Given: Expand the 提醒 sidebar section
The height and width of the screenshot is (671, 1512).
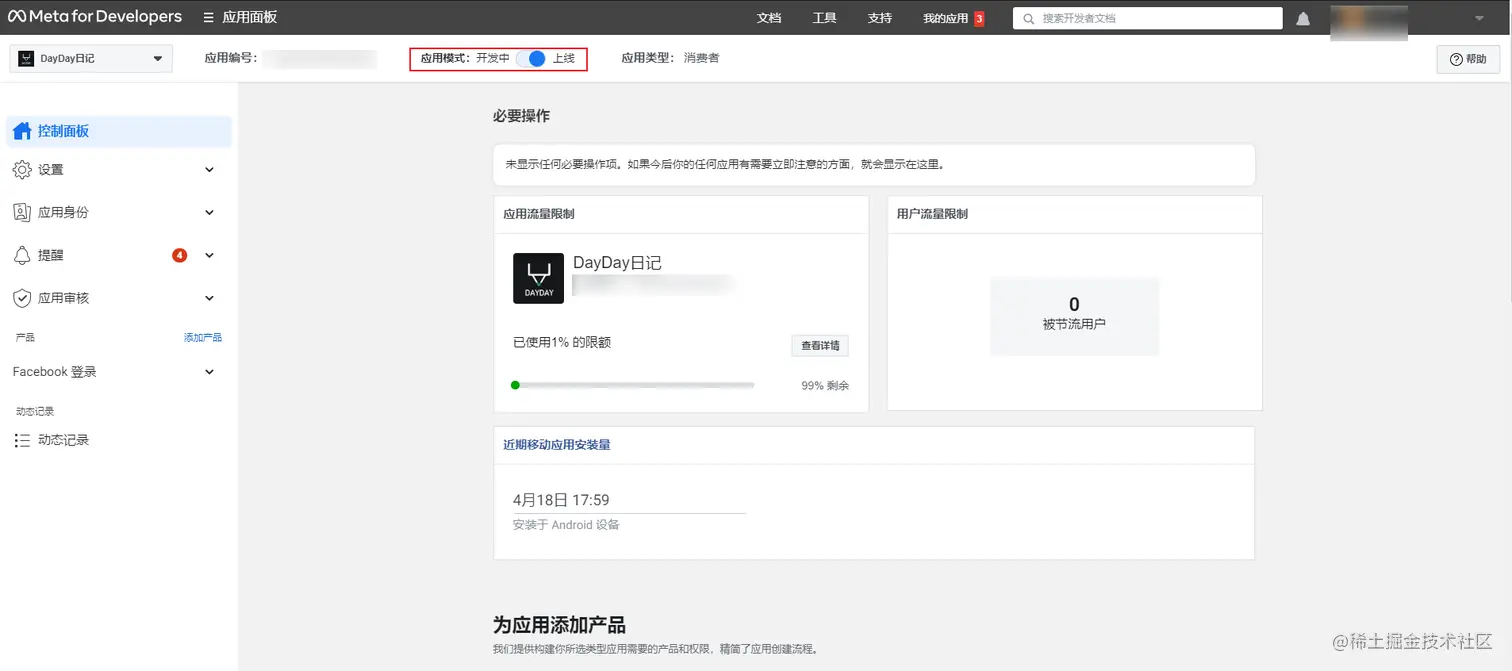Looking at the screenshot, I should (209, 255).
